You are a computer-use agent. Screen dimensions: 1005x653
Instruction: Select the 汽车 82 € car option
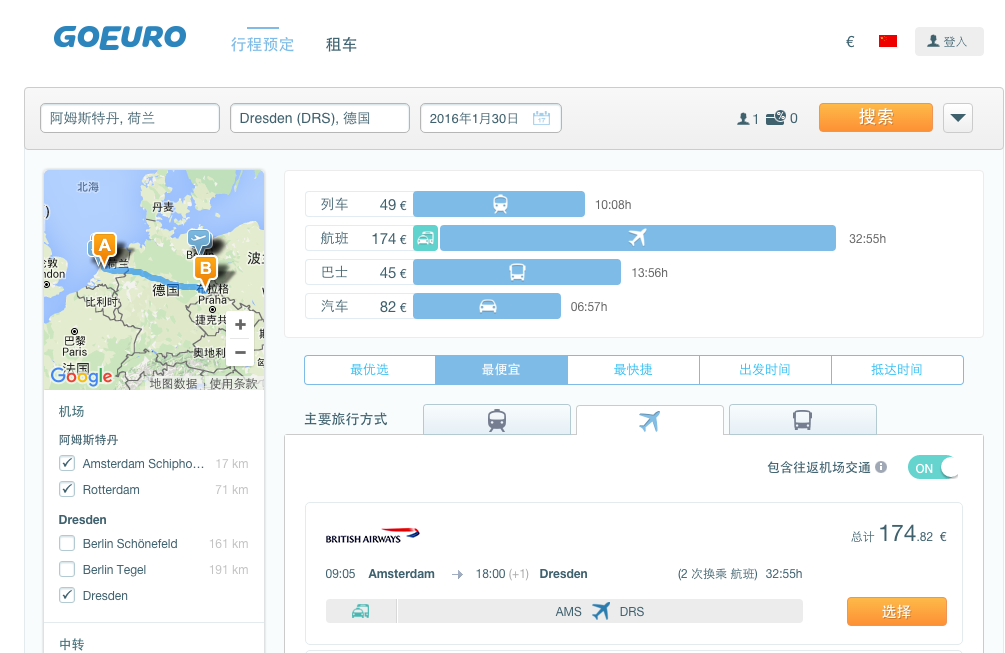tap(359, 306)
